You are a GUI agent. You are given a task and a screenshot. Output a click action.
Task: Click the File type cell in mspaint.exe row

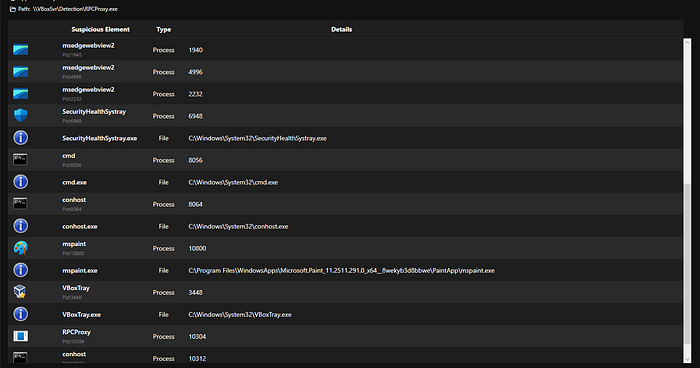[x=163, y=271]
